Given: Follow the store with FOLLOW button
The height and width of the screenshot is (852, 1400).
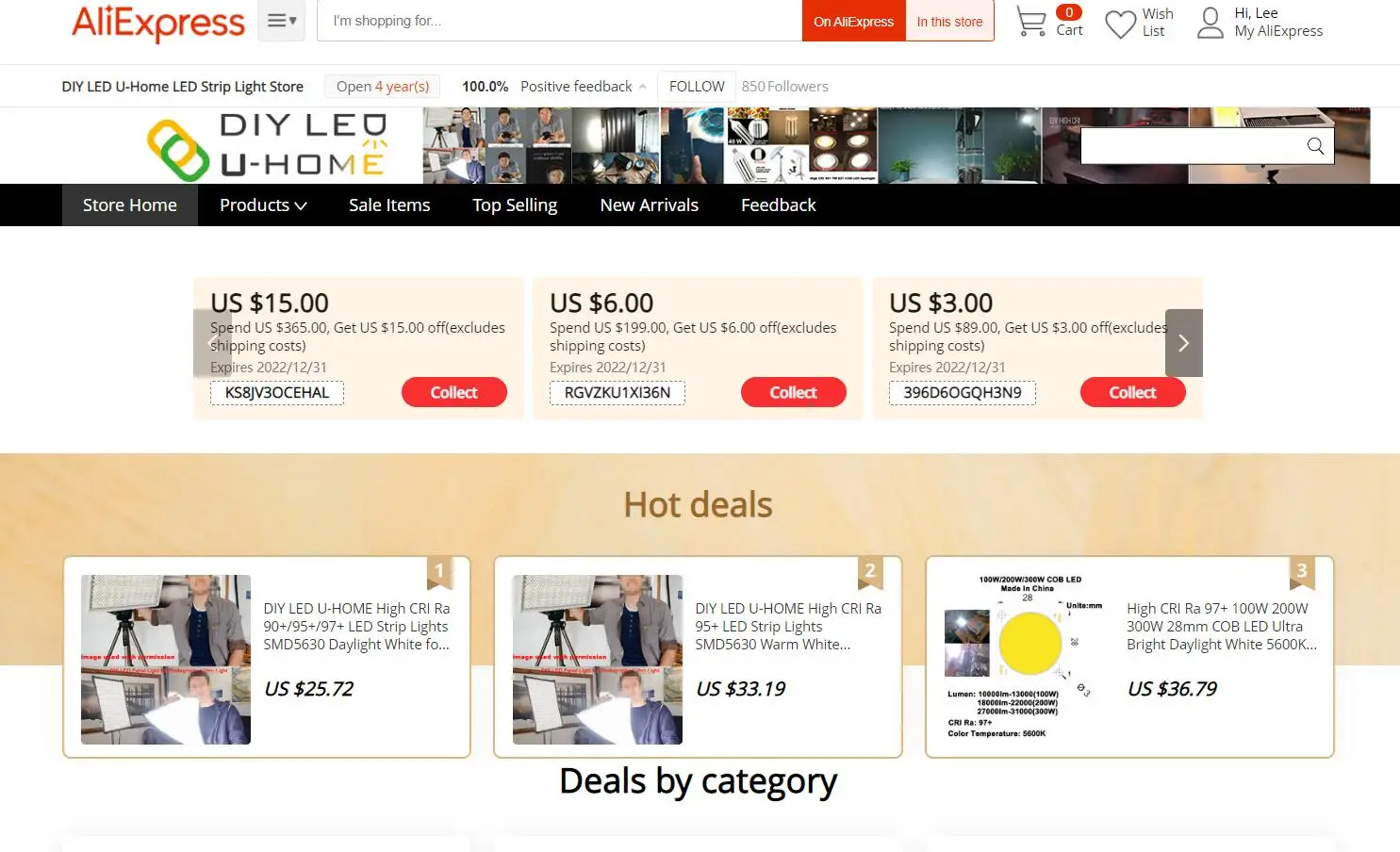Looking at the screenshot, I should point(697,87).
